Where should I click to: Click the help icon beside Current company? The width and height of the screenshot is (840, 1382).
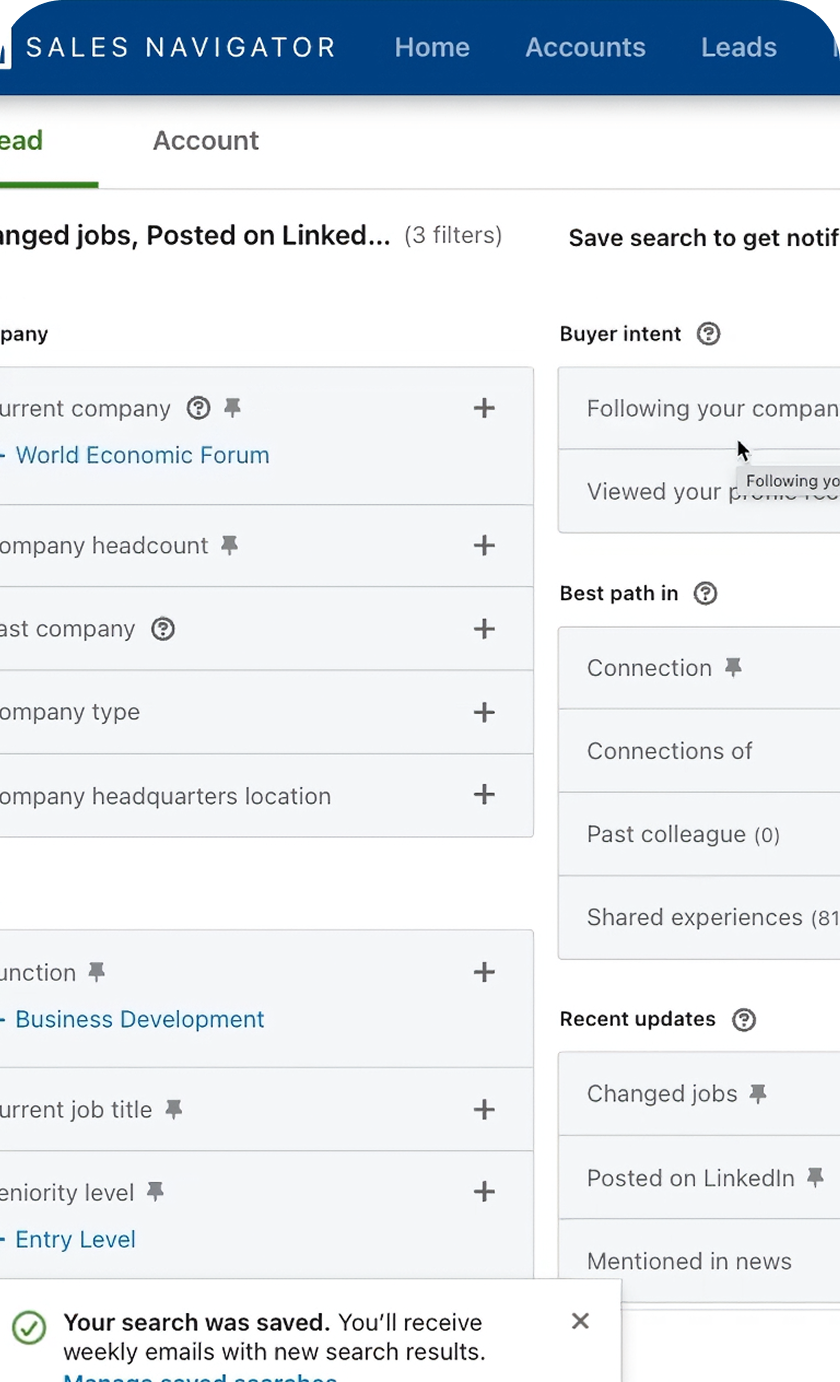tap(199, 408)
